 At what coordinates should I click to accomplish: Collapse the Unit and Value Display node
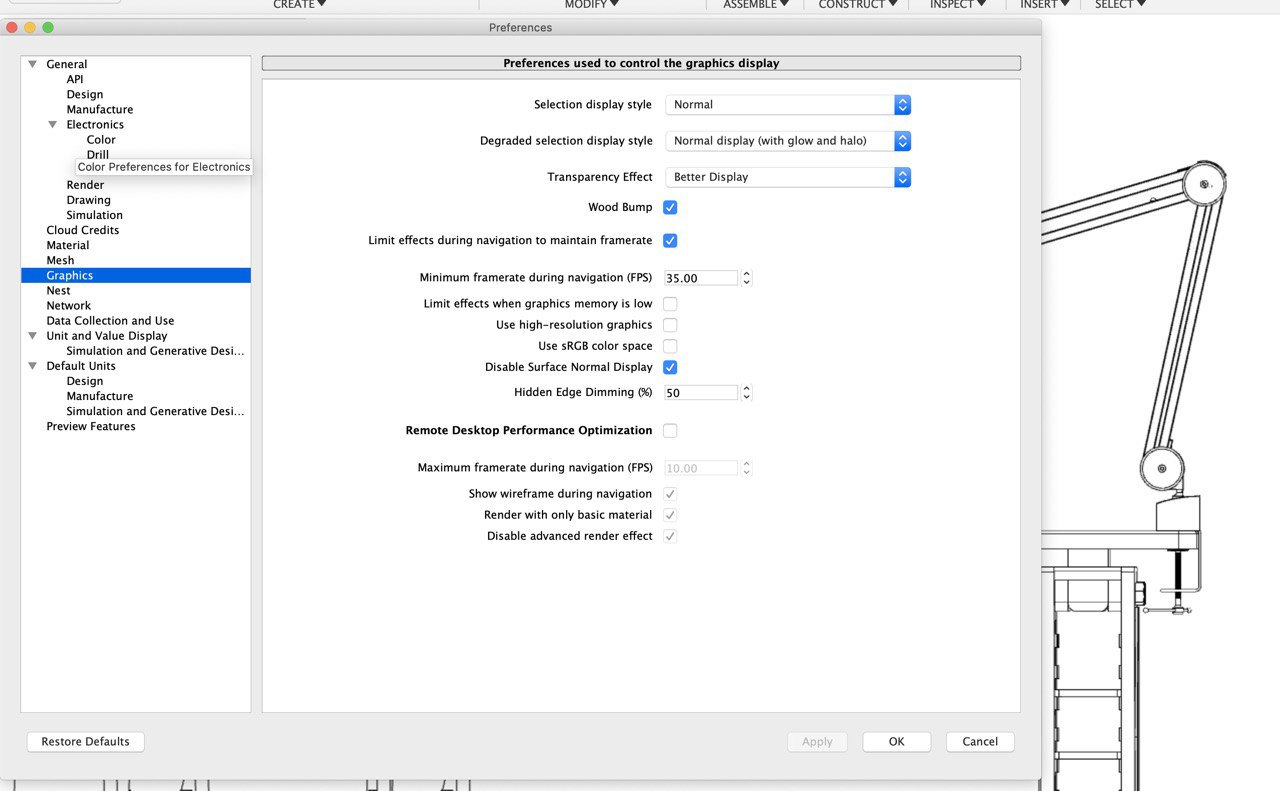[x=33, y=336]
